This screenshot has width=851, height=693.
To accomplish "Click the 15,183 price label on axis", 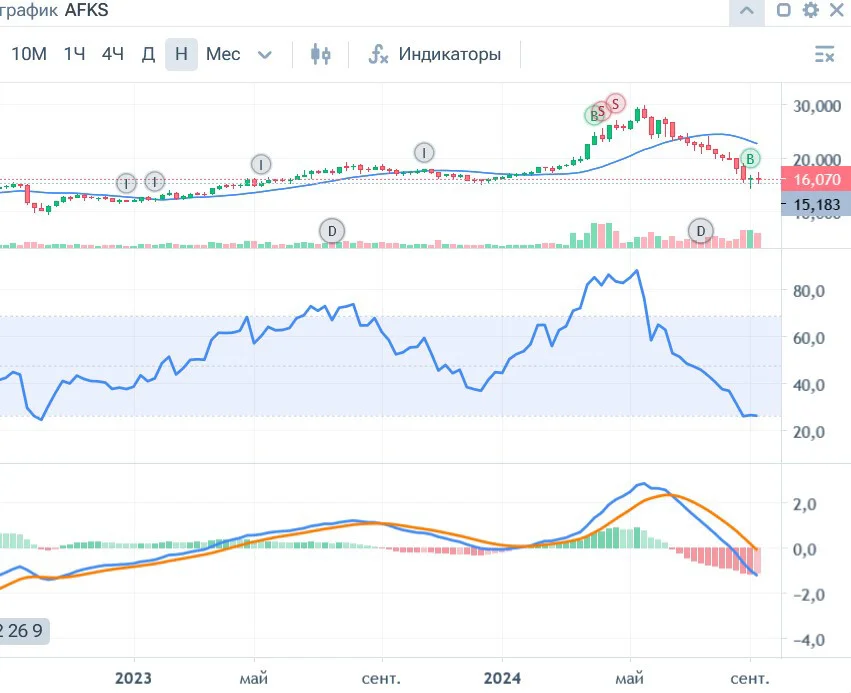I will [x=816, y=205].
